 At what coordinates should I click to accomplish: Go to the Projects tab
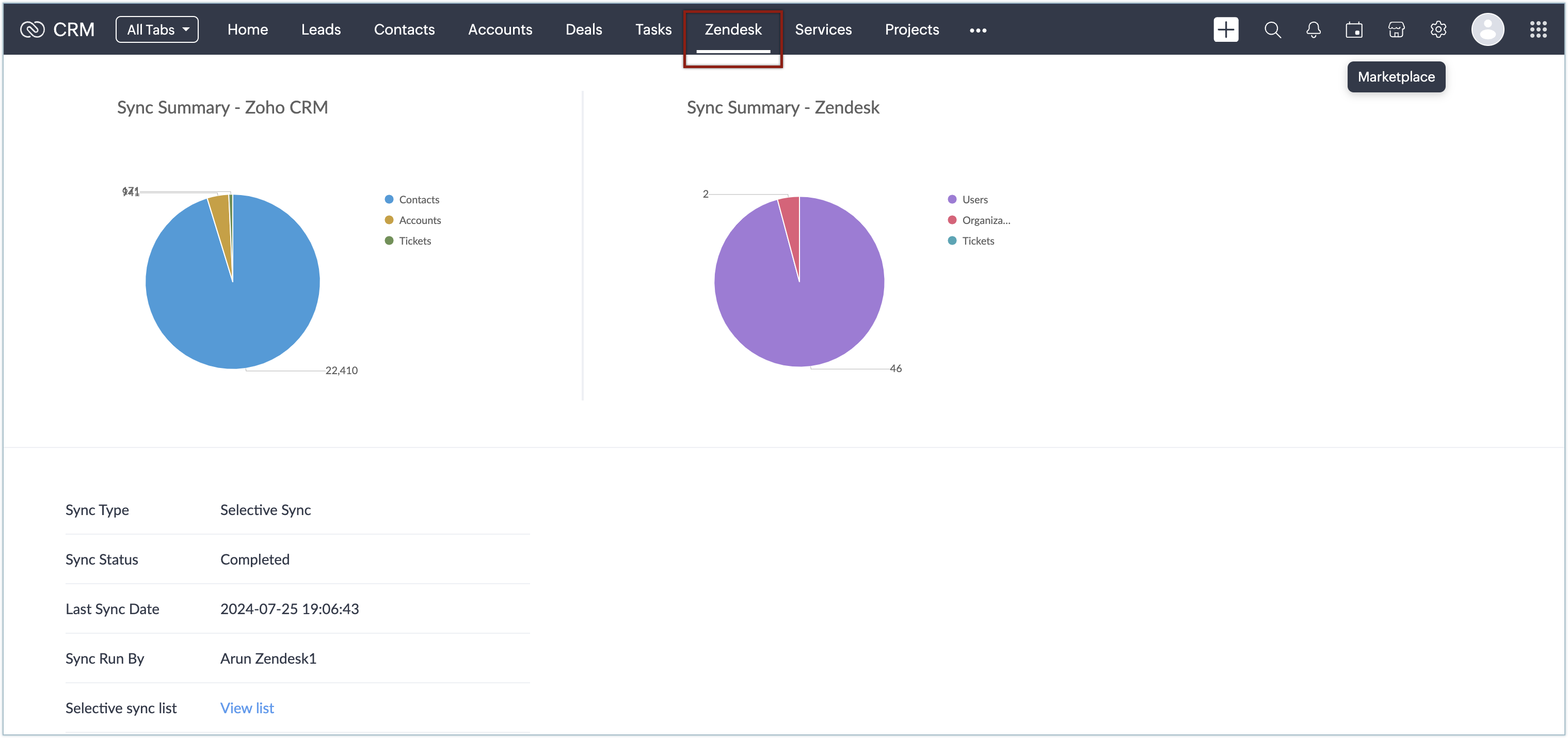tap(911, 29)
